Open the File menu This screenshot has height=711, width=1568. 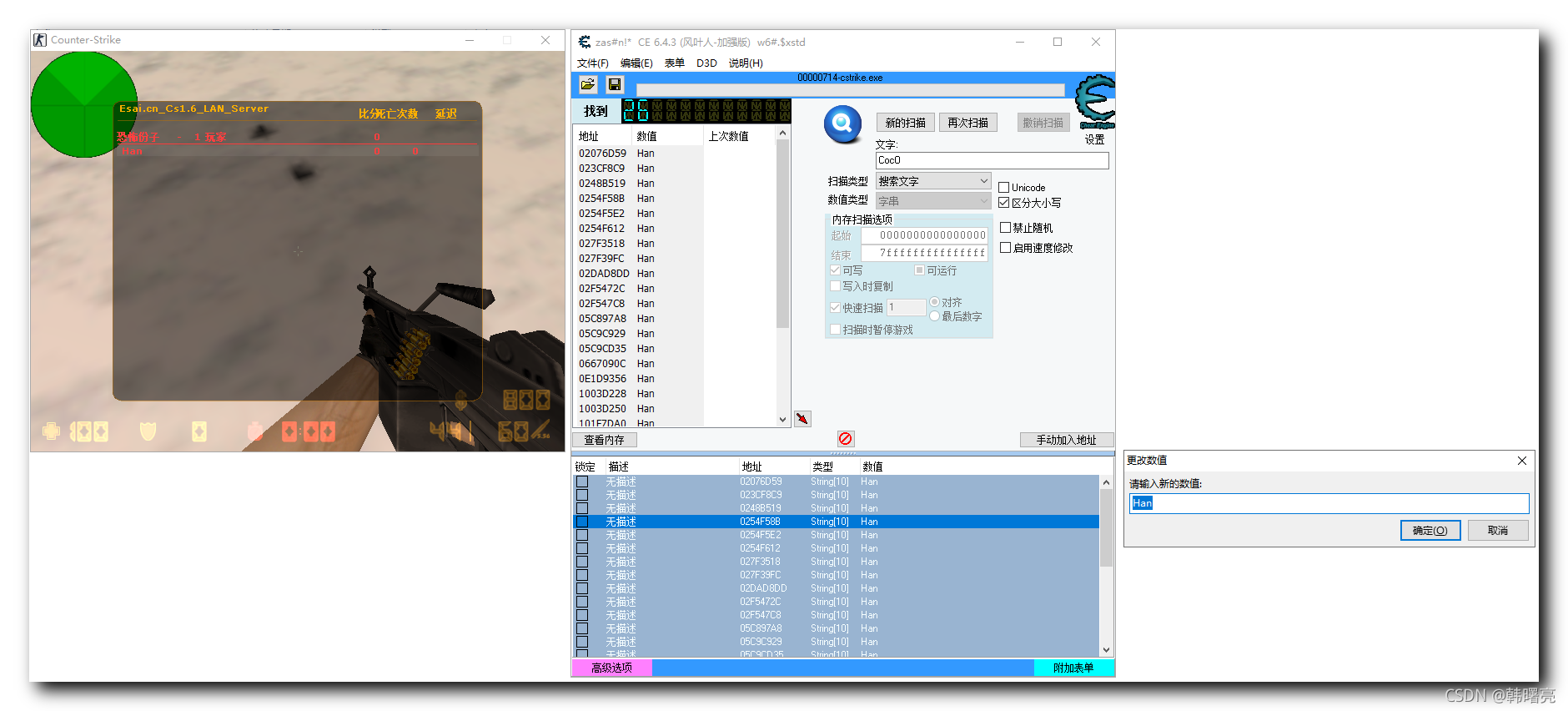pyautogui.click(x=593, y=63)
